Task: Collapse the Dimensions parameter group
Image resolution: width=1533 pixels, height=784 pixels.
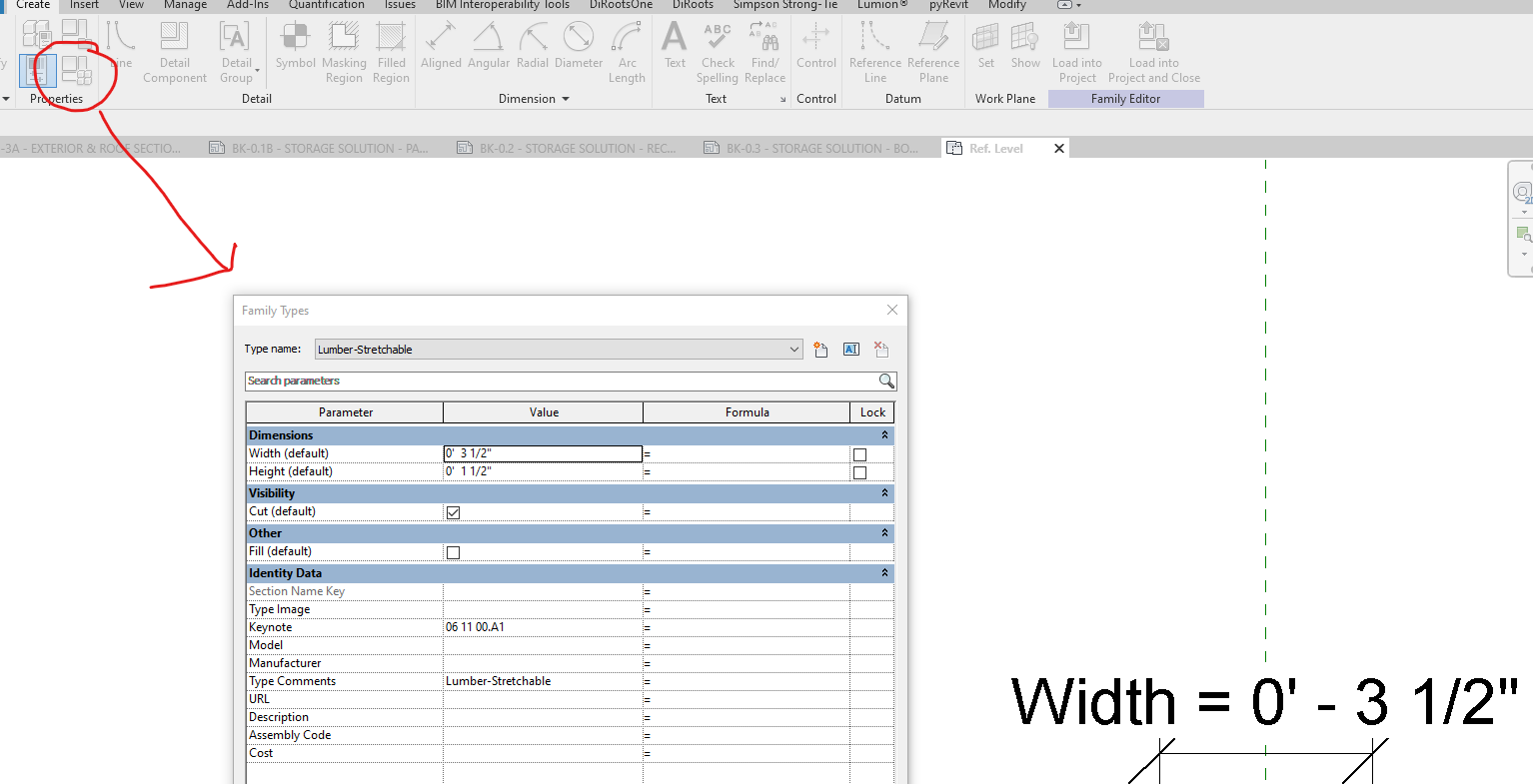Action: 882,434
